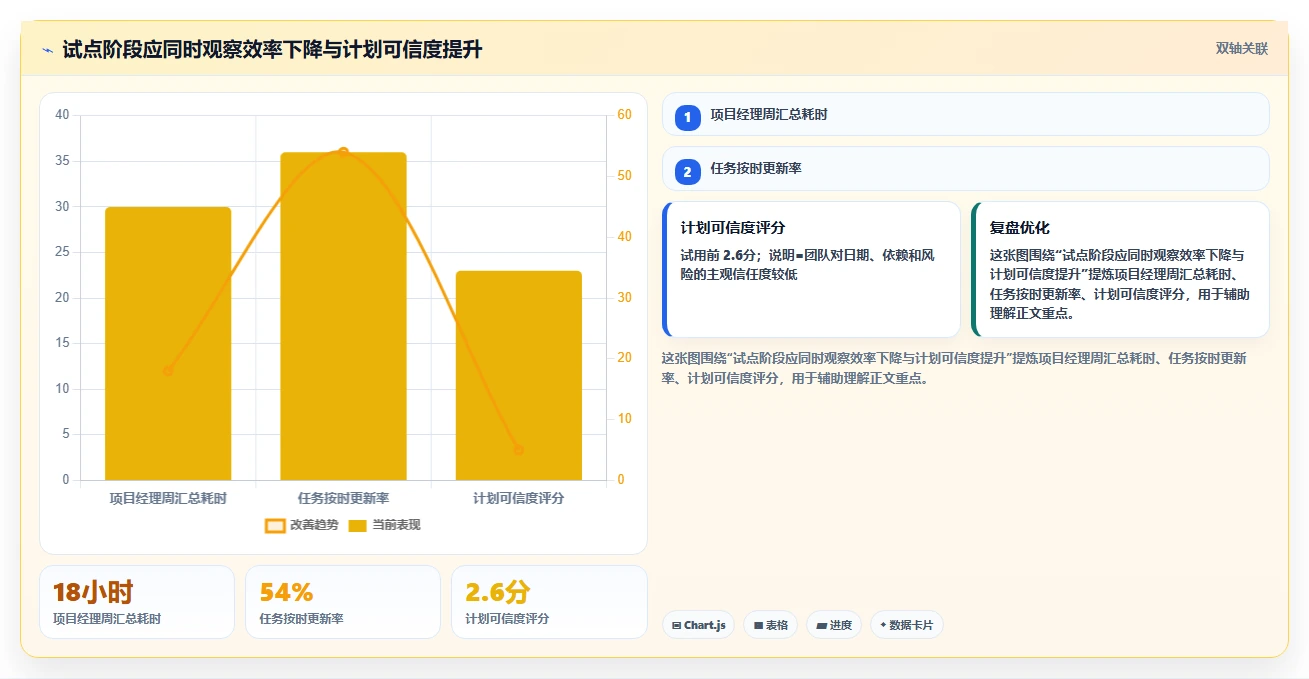Viewport: 1309px width, 679px height.
Task: Click the line point over 项目经理周汇总耗时 bar
Action: 168,371
